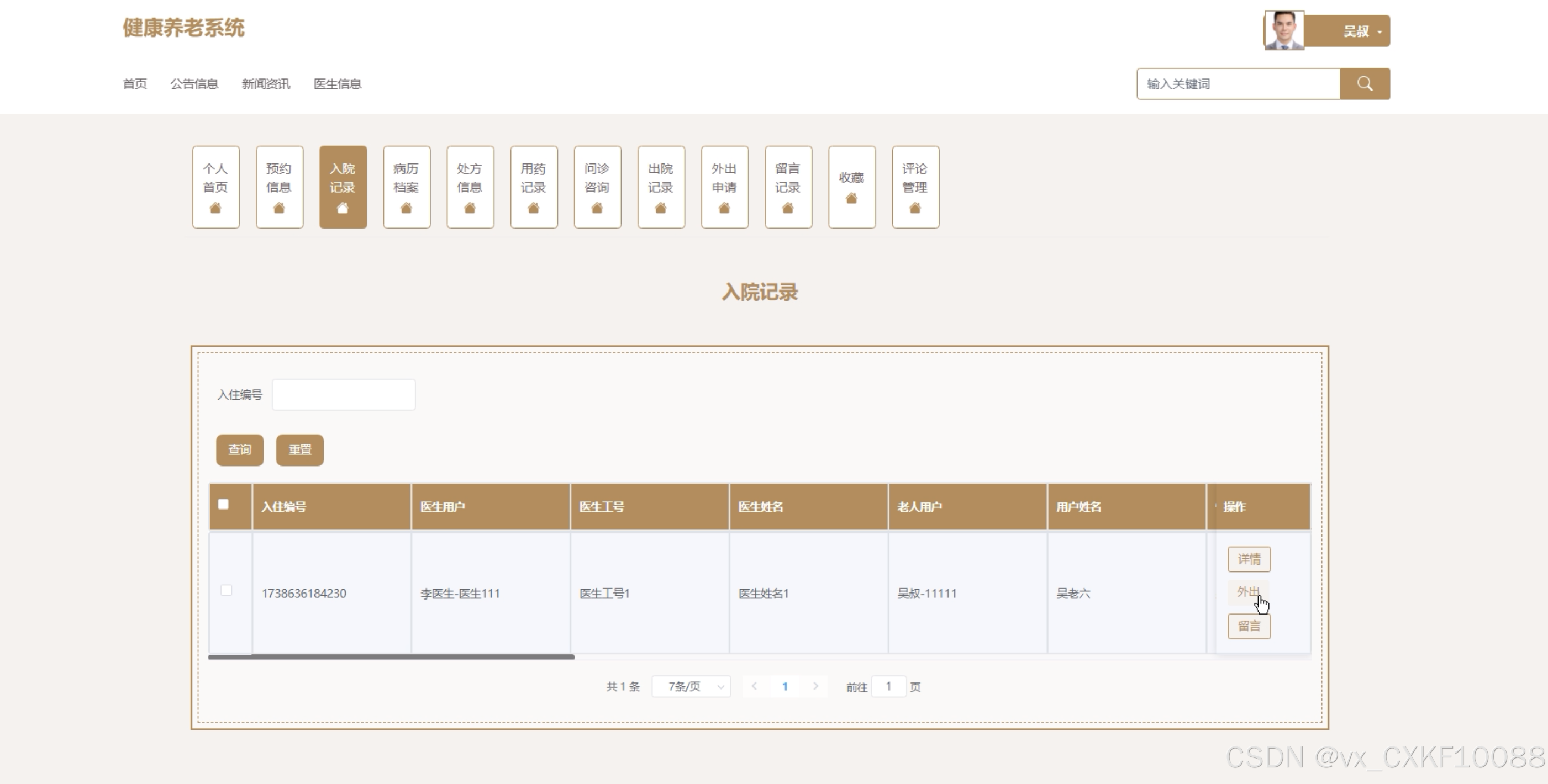Click the 重置 reset button
This screenshot has width=1548, height=784.
click(x=300, y=450)
